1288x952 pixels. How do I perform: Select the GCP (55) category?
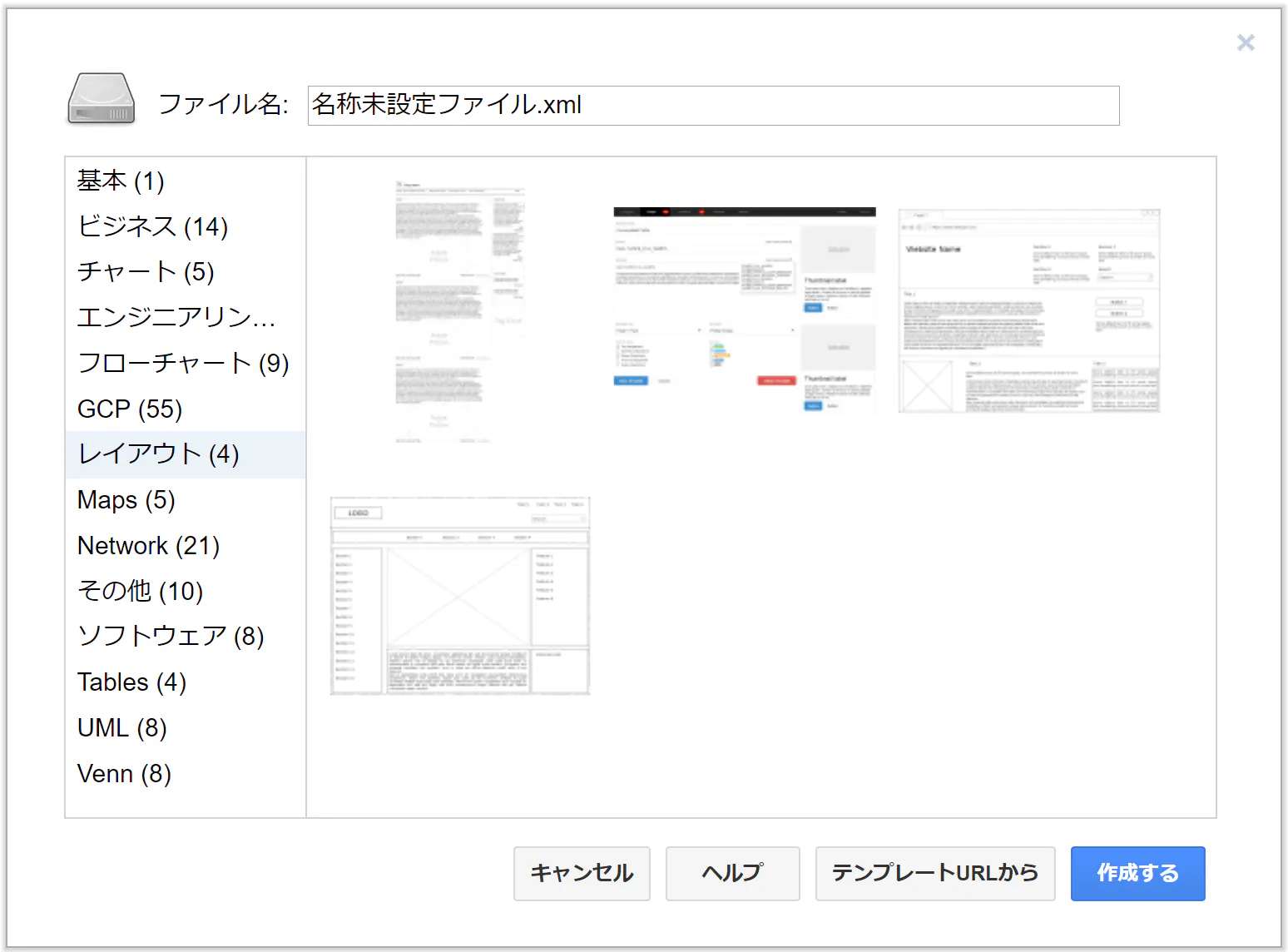click(186, 409)
